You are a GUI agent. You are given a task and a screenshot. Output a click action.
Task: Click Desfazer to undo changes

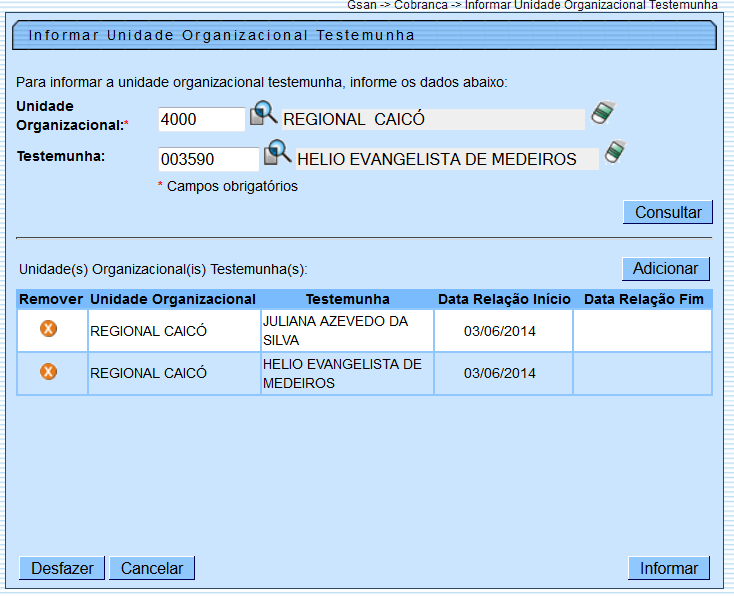pos(62,568)
